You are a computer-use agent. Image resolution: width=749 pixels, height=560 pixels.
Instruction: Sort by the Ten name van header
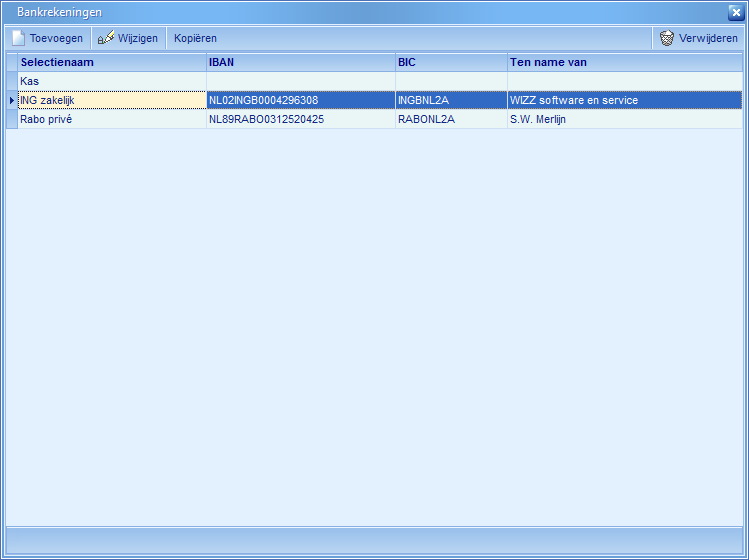click(624, 62)
